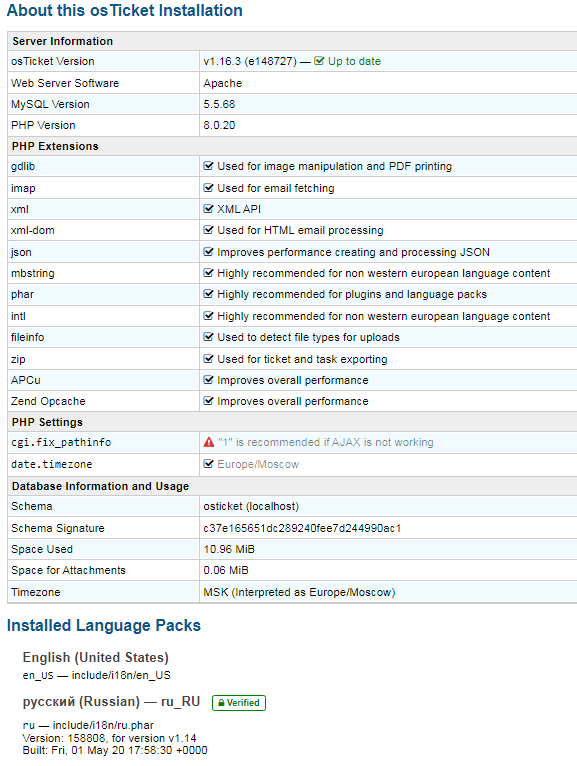Screen dimensions: 577x766
Task: Click the green Verified badge for Russian
Action: [239, 702]
